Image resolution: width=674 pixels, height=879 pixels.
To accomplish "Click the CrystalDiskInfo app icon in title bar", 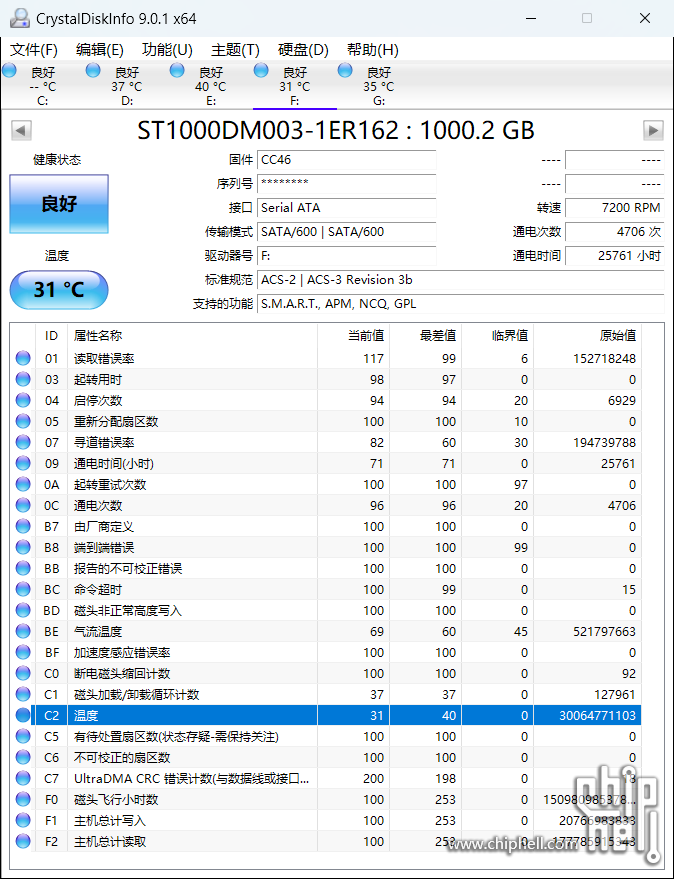I will click(20, 18).
